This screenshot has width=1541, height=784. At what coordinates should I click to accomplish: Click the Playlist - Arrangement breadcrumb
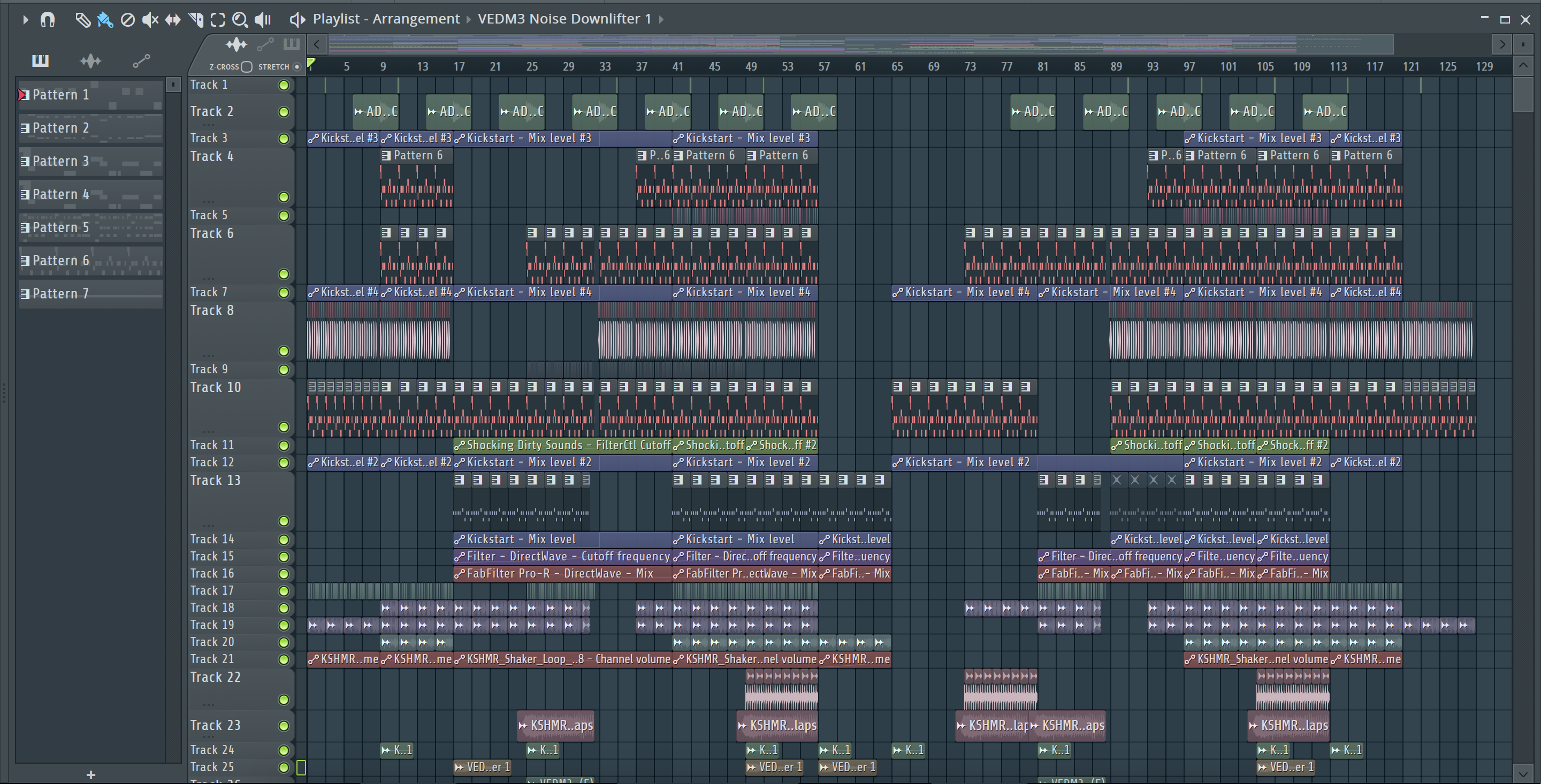tap(386, 19)
